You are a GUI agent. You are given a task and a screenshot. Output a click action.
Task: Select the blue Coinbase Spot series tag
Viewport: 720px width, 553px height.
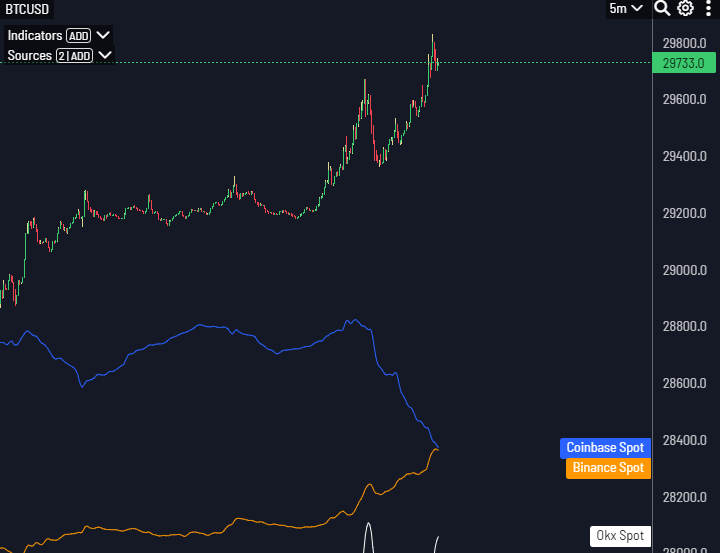pyautogui.click(x=605, y=448)
